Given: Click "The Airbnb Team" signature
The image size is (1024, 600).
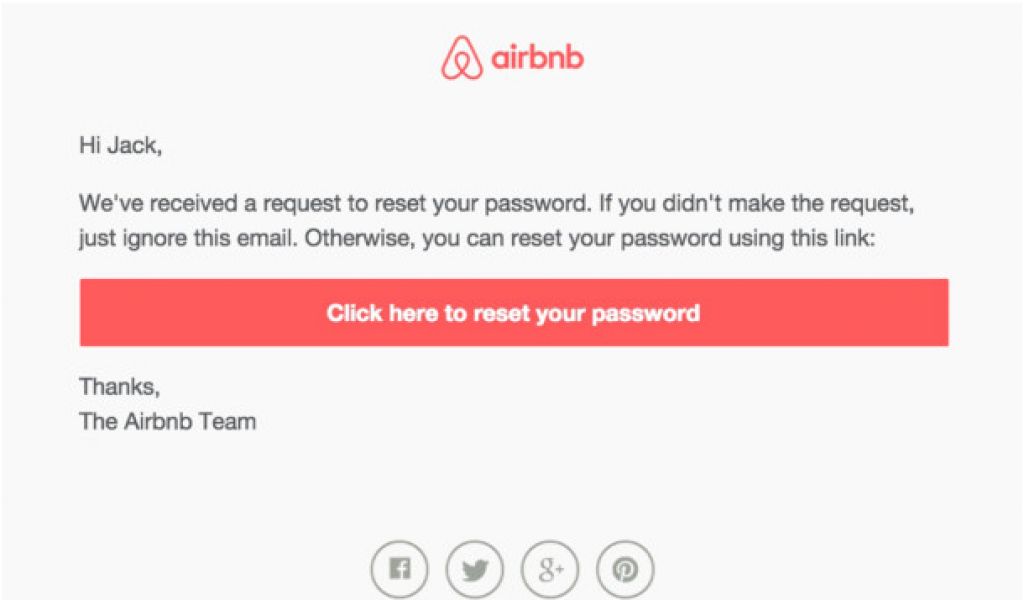Looking at the screenshot, I should click(x=168, y=422).
